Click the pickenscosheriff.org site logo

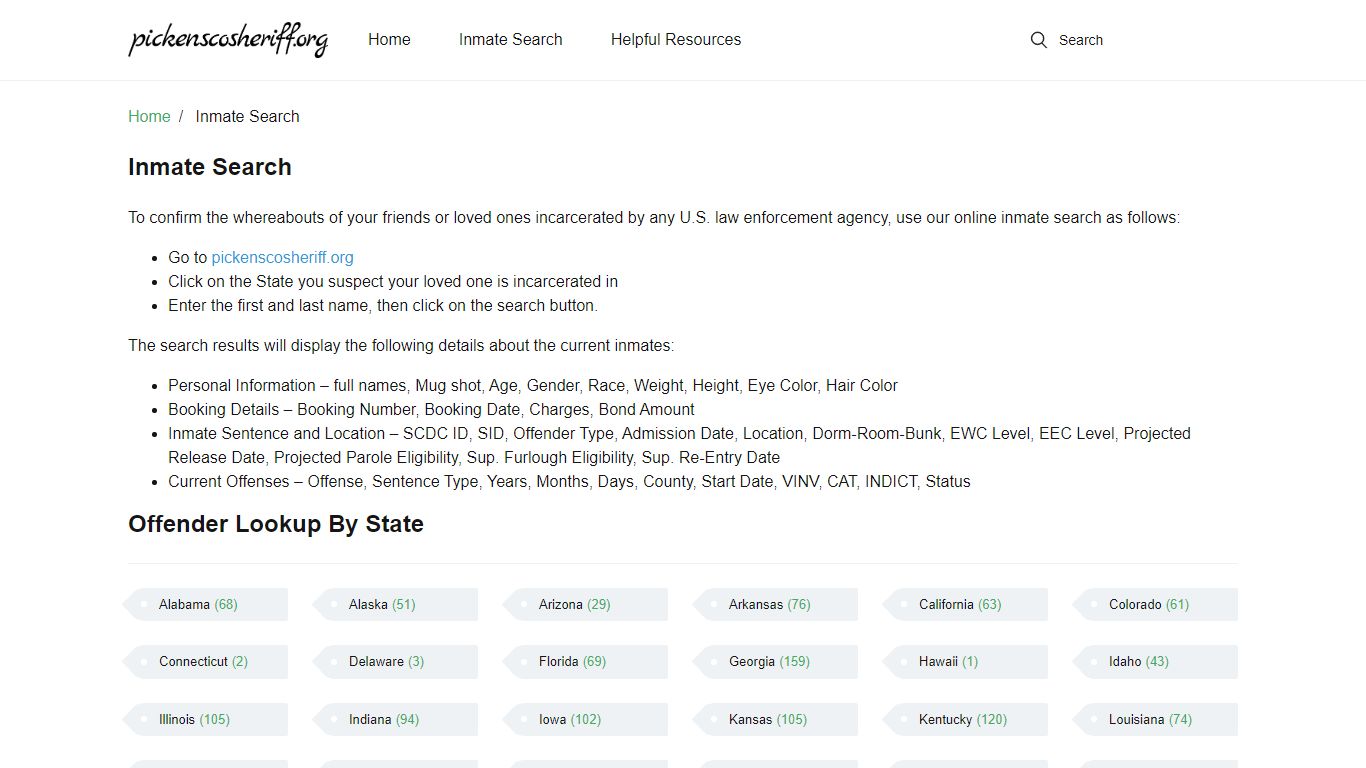pyautogui.click(x=228, y=40)
